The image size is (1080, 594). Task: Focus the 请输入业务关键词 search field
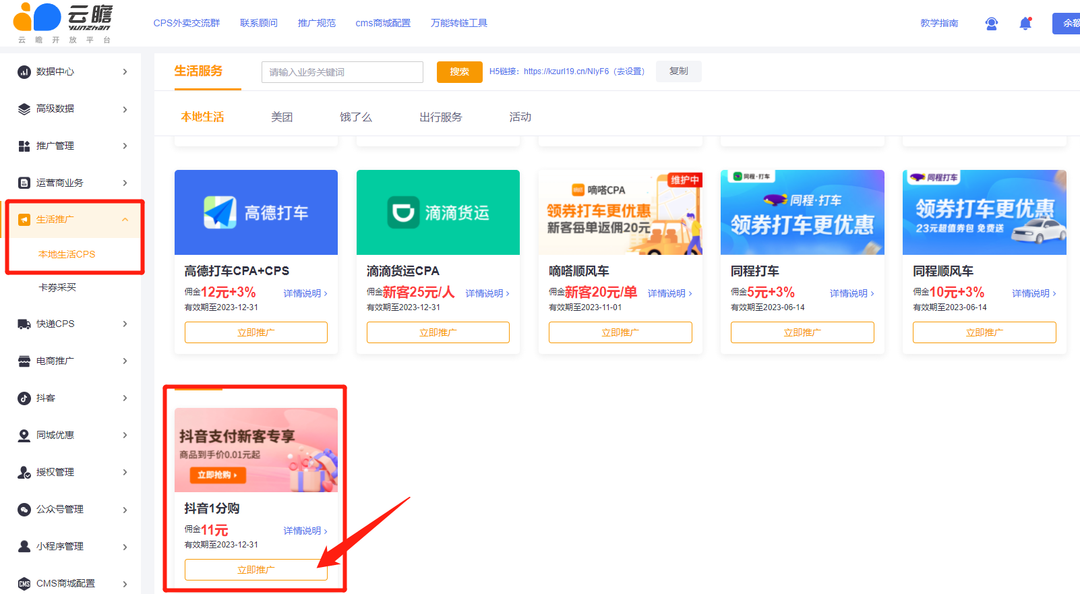[342, 72]
